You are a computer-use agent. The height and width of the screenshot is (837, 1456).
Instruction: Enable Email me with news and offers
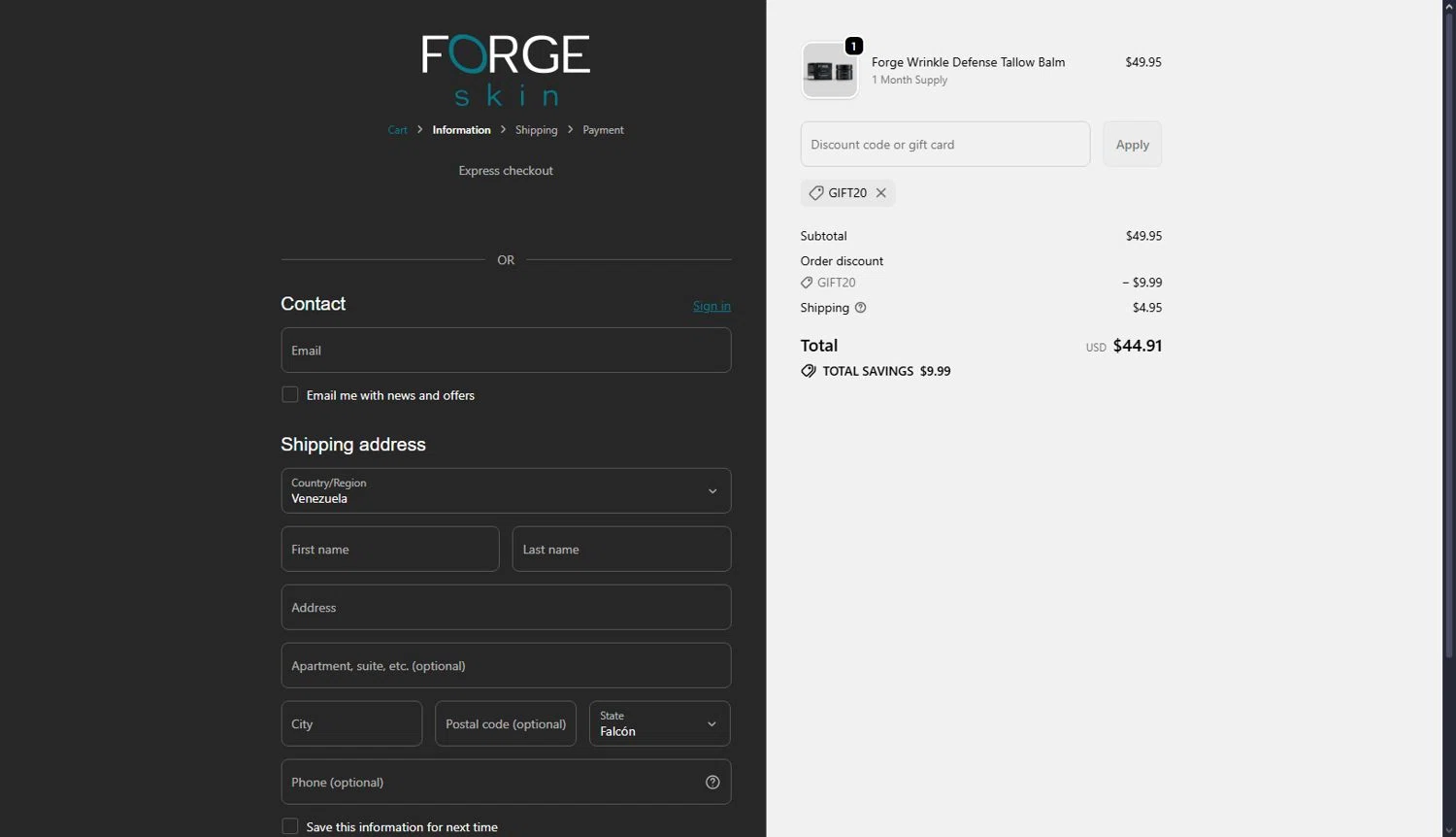point(290,394)
